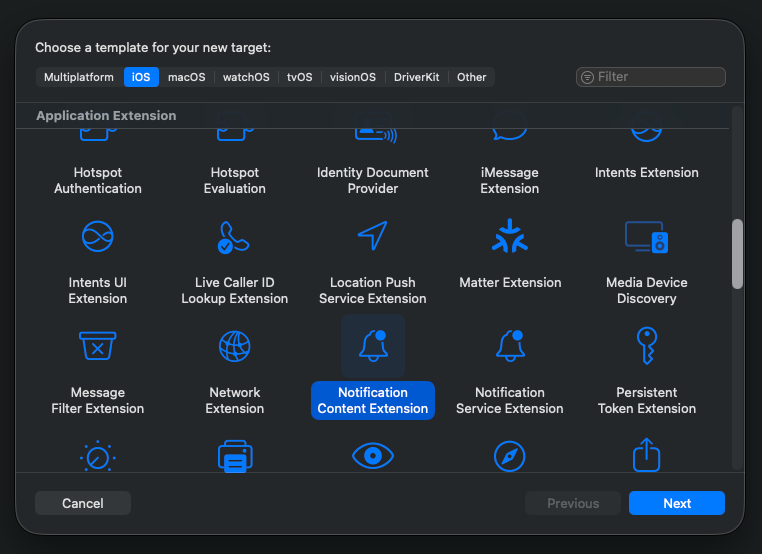Image resolution: width=762 pixels, height=554 pixels.
Task: Click the Notification Content Extension label
Action: pos(373,400)
